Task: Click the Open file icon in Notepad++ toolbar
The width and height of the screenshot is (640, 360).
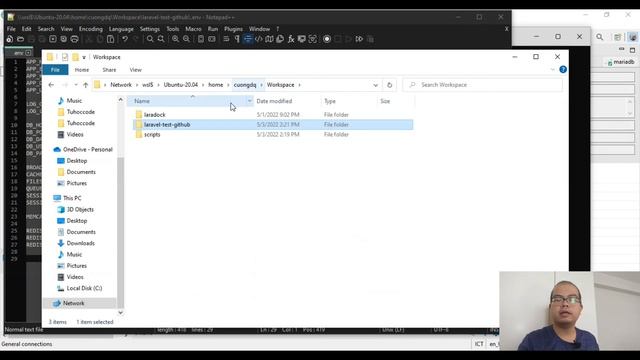Action: pos(20,39)
